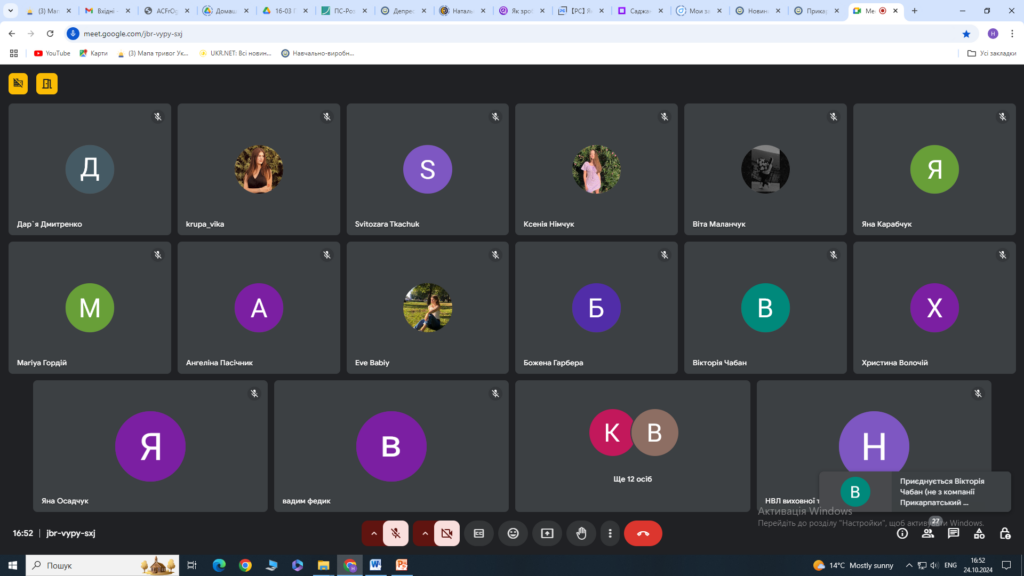Show the participants list icon
Viewport: 1024px width, 576px height.
coord(927,534)
